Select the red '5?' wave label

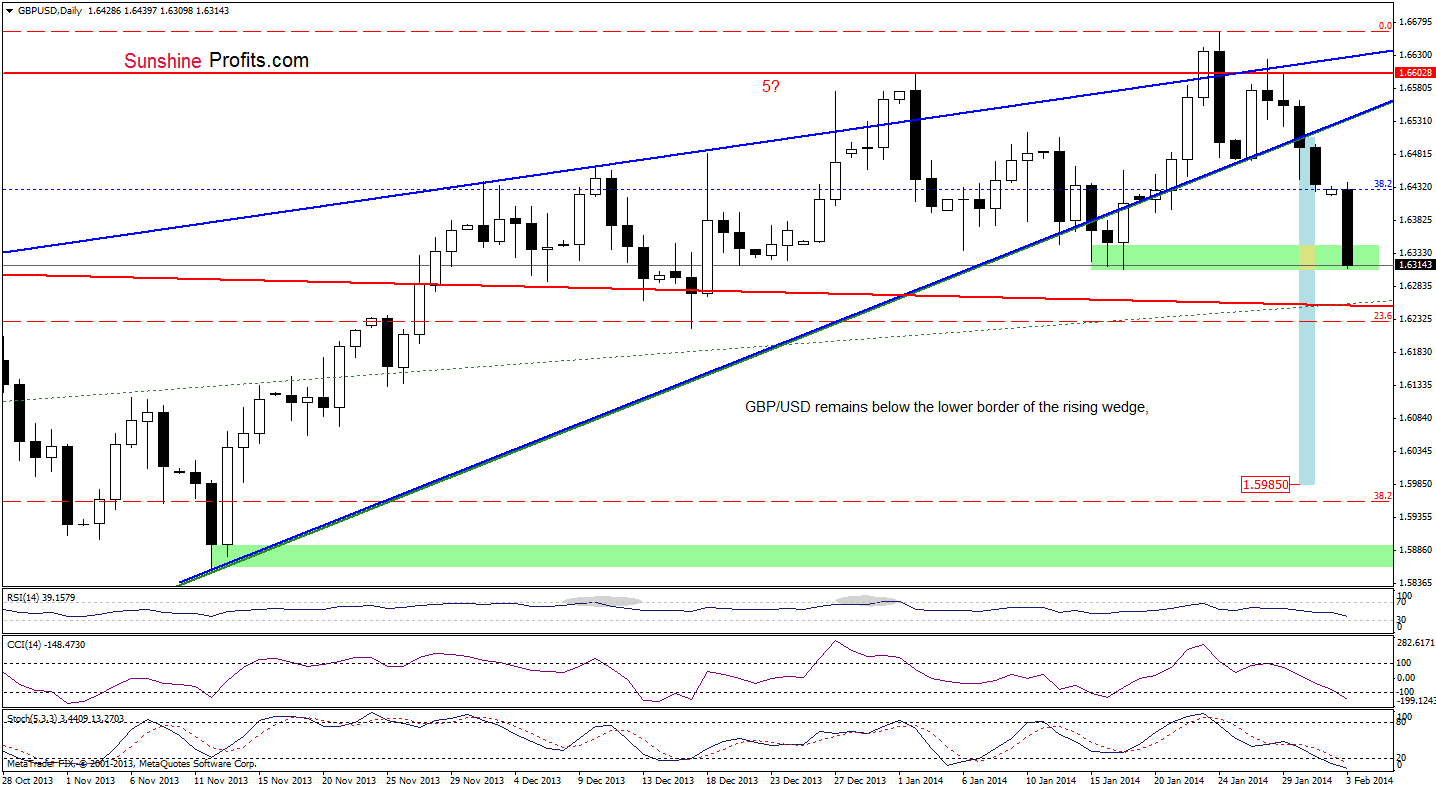tap(772, 87)
